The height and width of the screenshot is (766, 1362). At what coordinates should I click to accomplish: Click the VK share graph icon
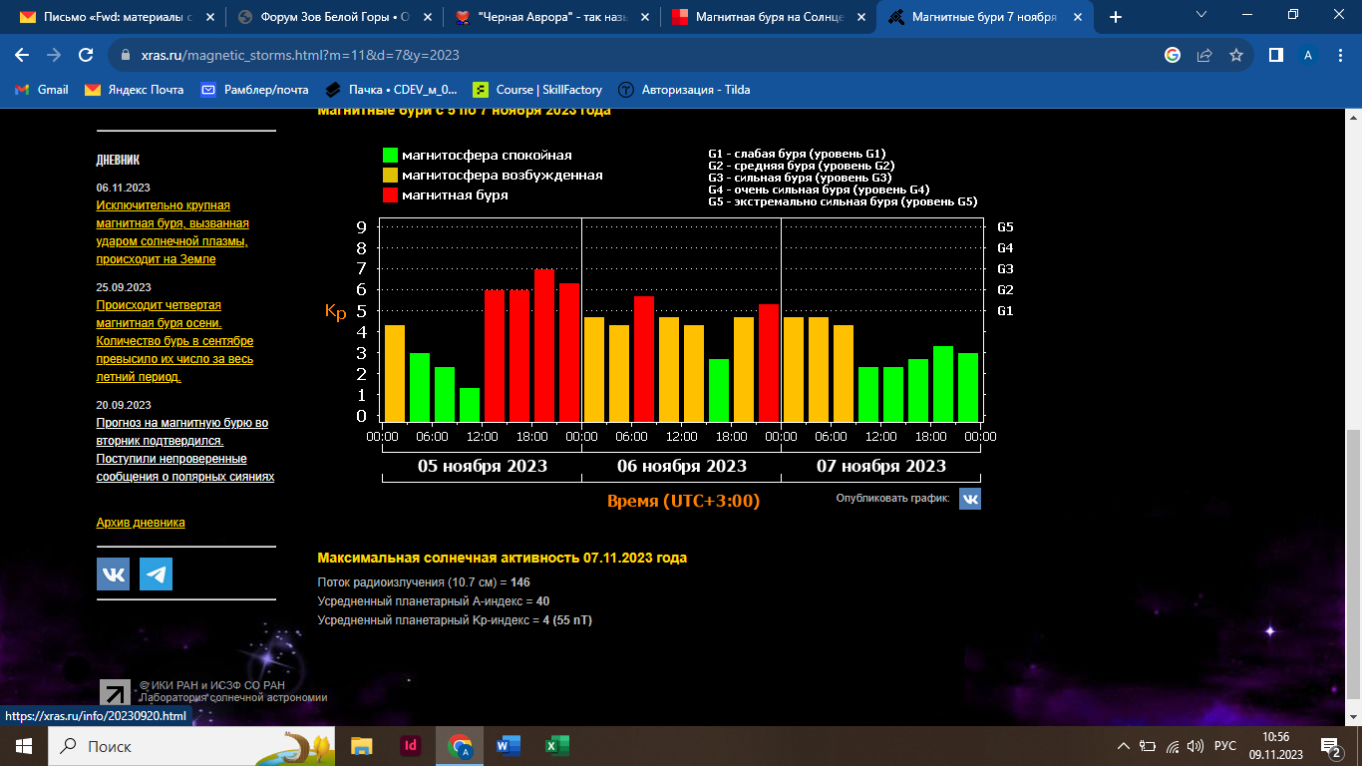(969, 498)
